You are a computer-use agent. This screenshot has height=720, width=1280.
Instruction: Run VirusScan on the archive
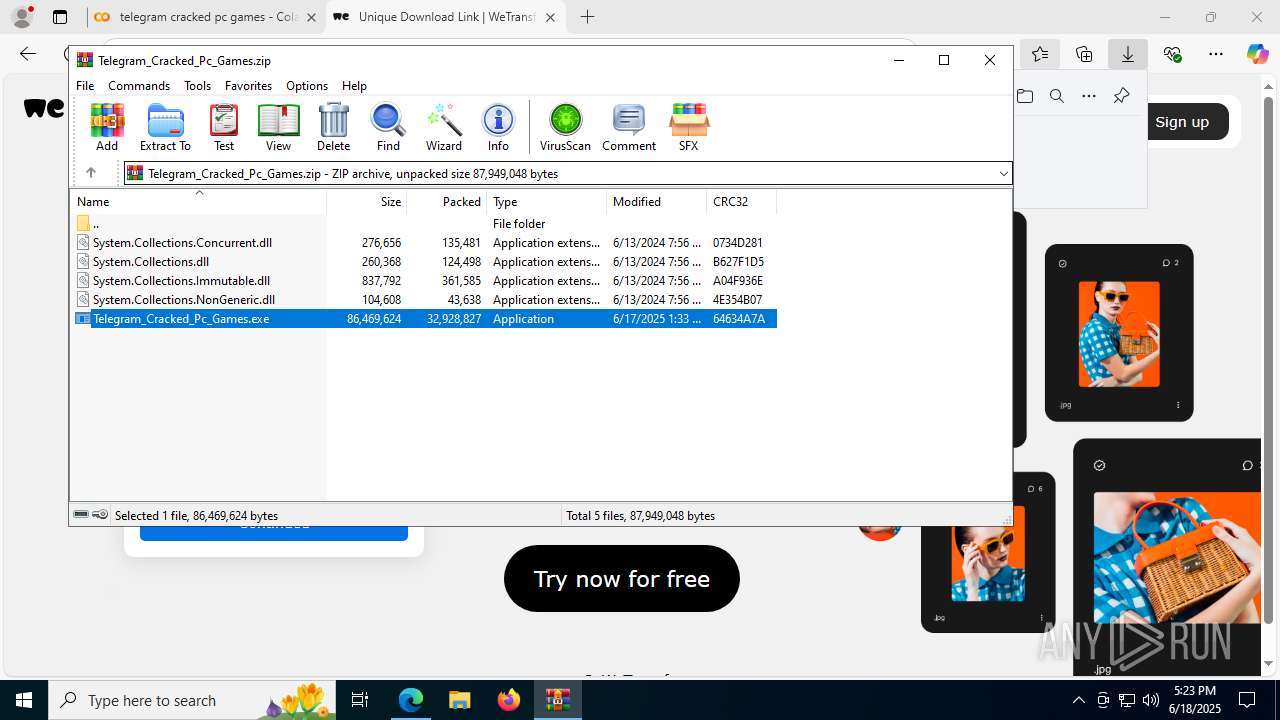click(x=565, y=127)
